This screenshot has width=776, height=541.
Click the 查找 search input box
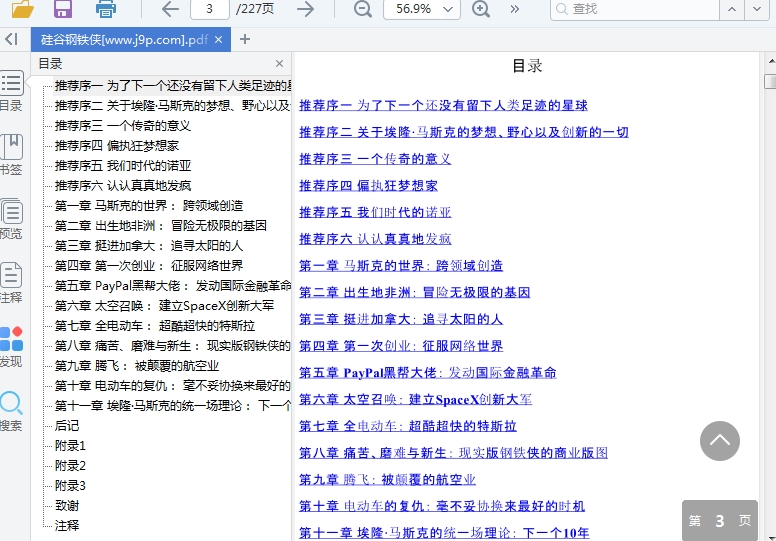(634, 9)
